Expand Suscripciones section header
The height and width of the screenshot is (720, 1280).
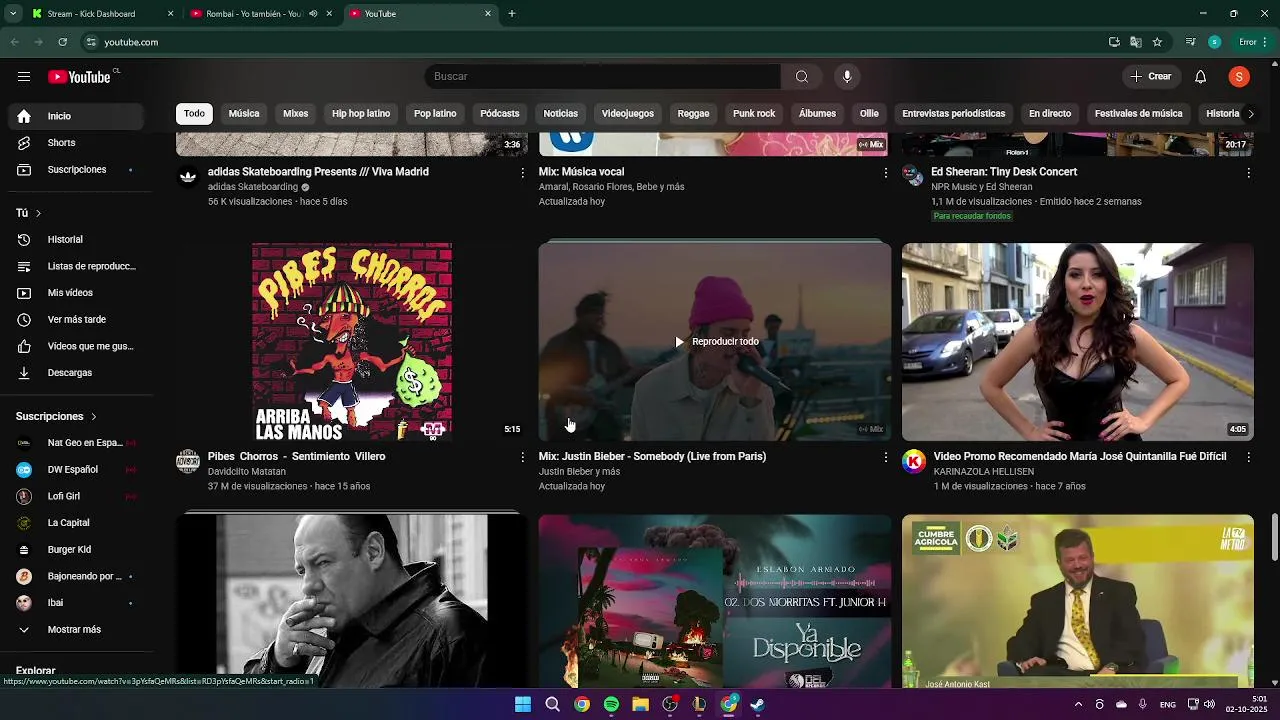click(57, 416)
